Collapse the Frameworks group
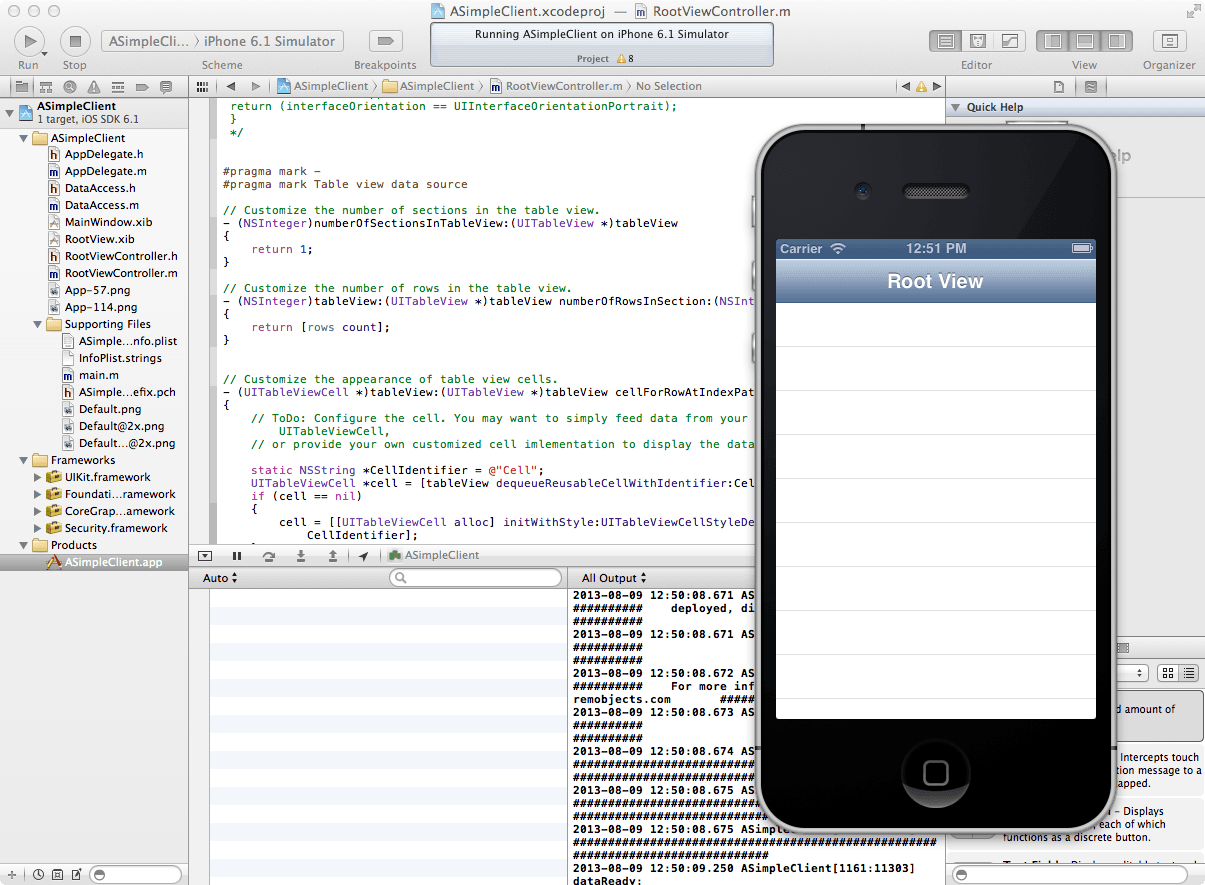The image size is (1205, 885). pos(23,460)
